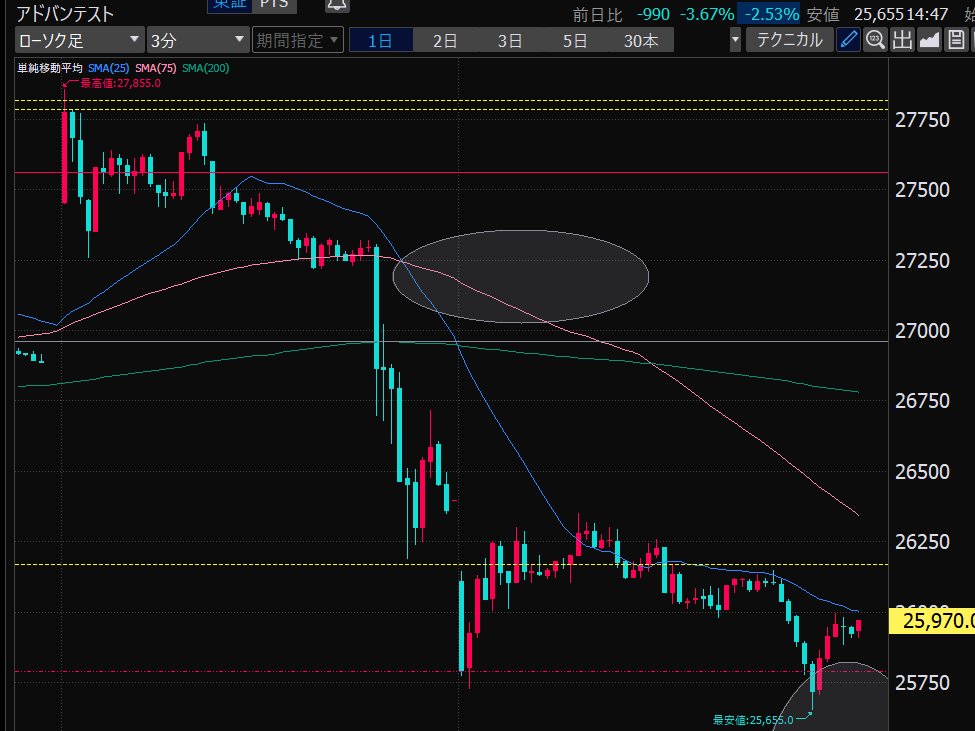Expand the arrow left of テクニカル
Viewport: 975px width, 731px height.
736,40
